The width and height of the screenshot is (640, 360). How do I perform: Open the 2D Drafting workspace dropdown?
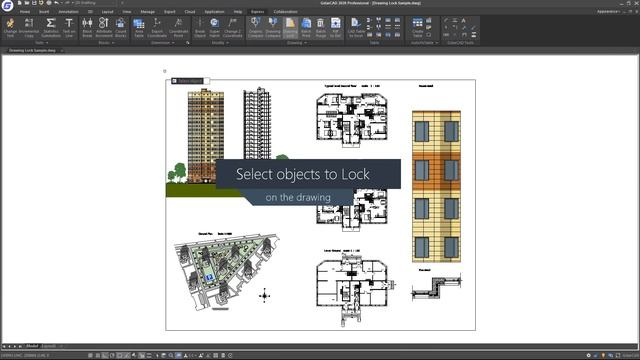click(x=96, y=3)
